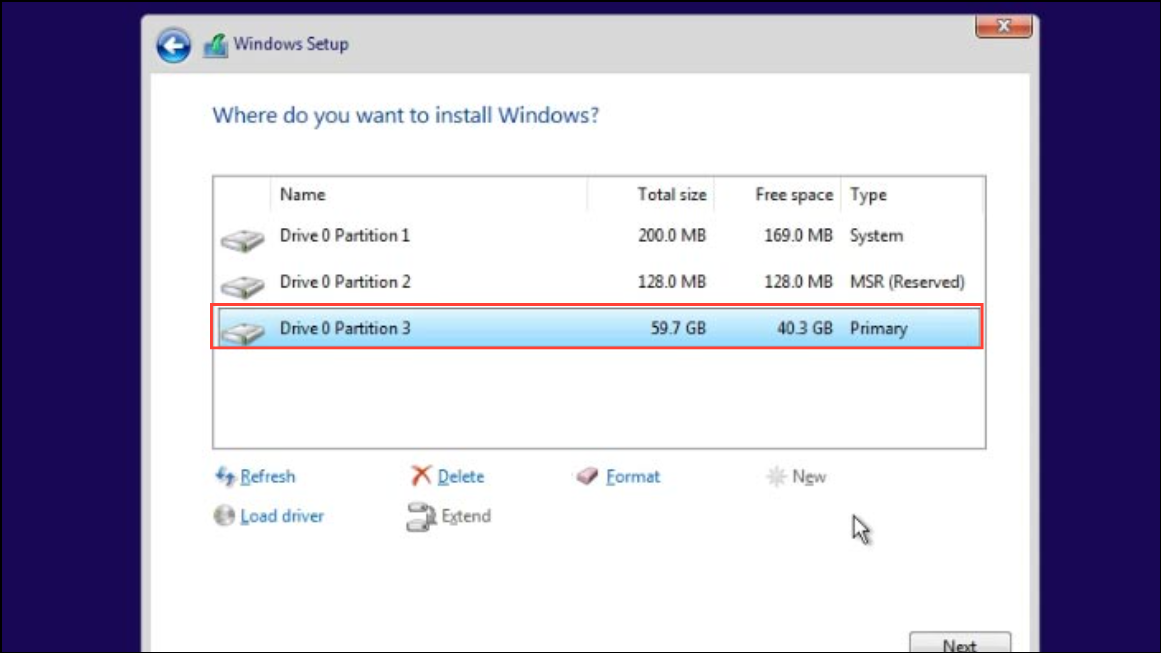
Task: Click the Refresh arrows icon
Action: click(224, 476)
